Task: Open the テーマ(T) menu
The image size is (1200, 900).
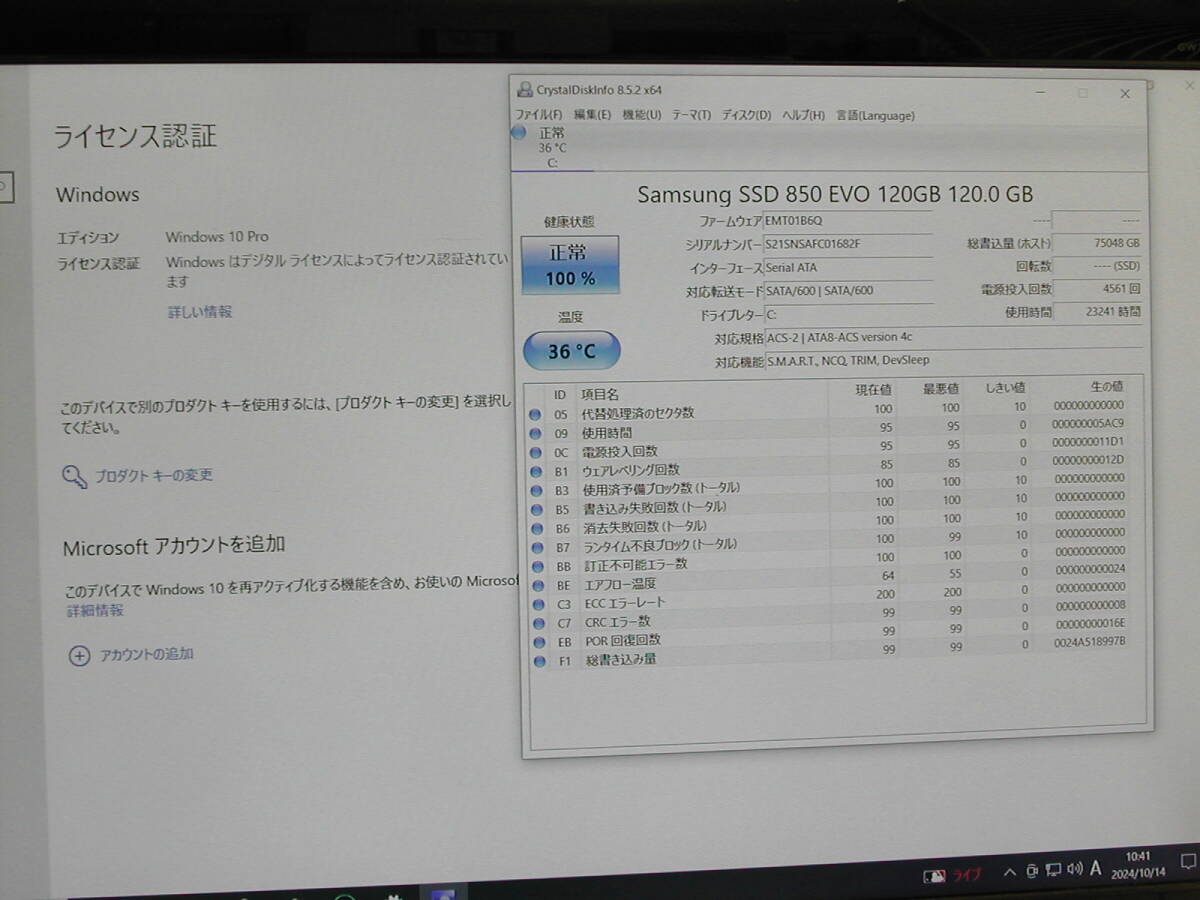Action: 691,115
